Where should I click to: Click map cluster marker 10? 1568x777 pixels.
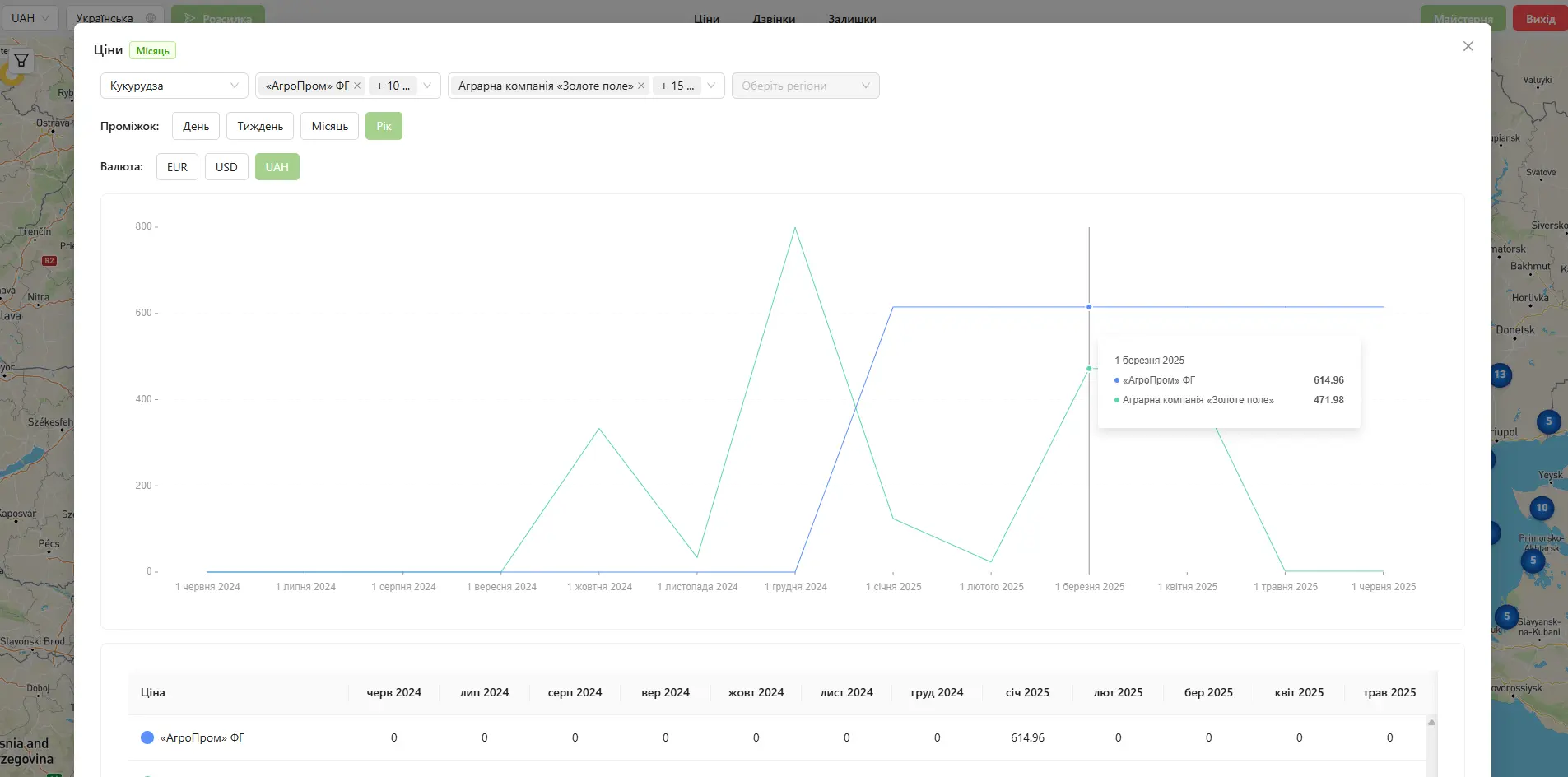(1542, 508)
